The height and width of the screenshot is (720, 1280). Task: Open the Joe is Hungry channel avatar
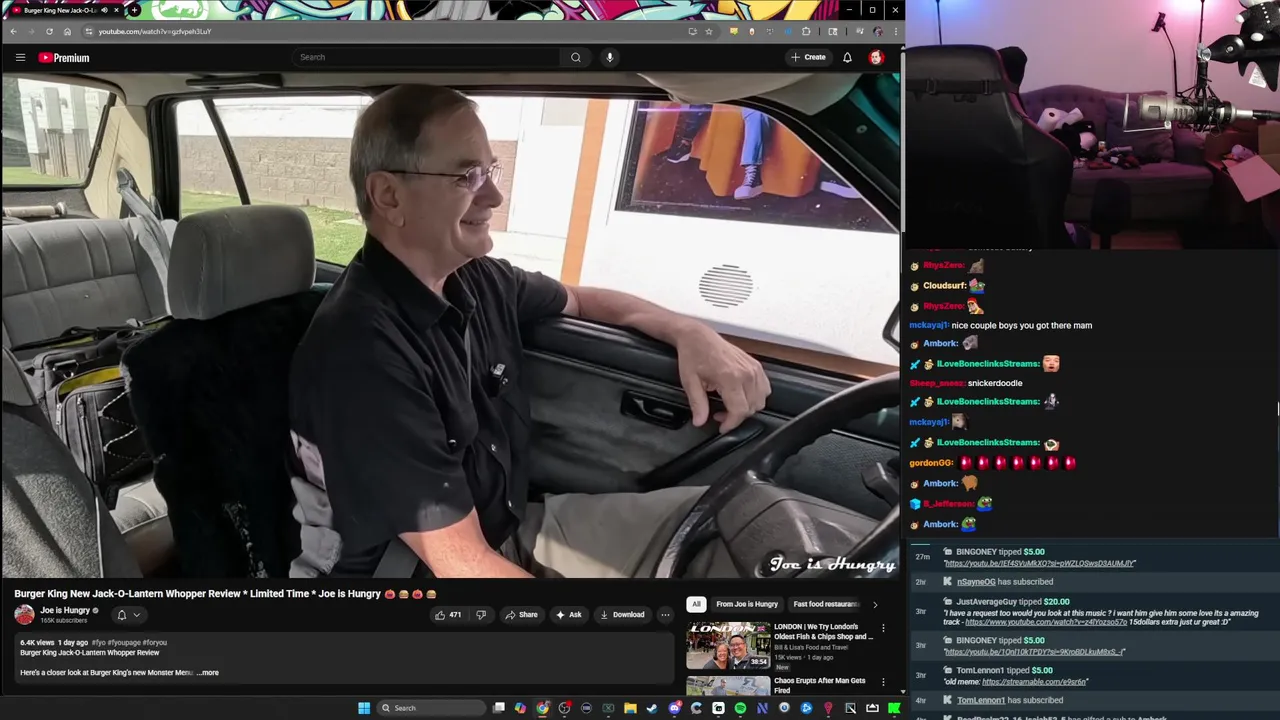pyautogui.click(x=24, y=615)
